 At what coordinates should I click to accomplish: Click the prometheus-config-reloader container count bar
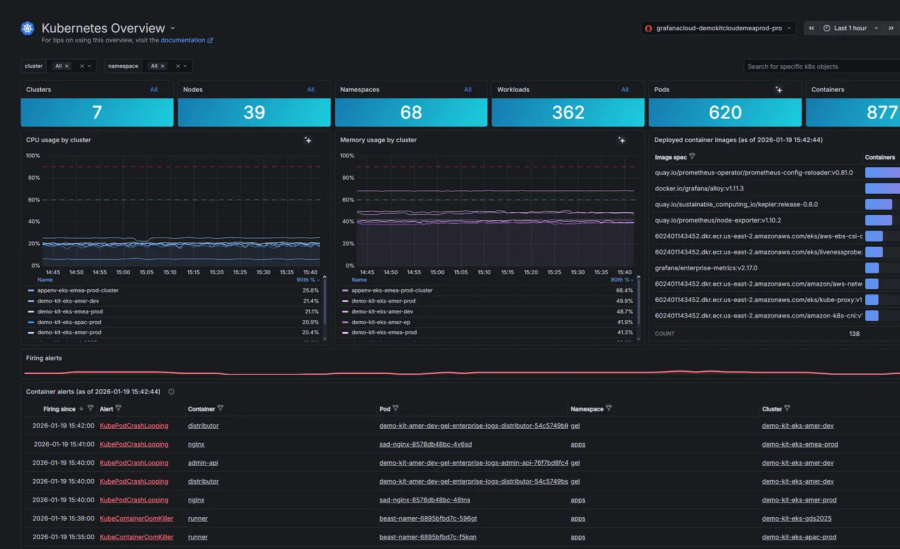pos(882,172)
